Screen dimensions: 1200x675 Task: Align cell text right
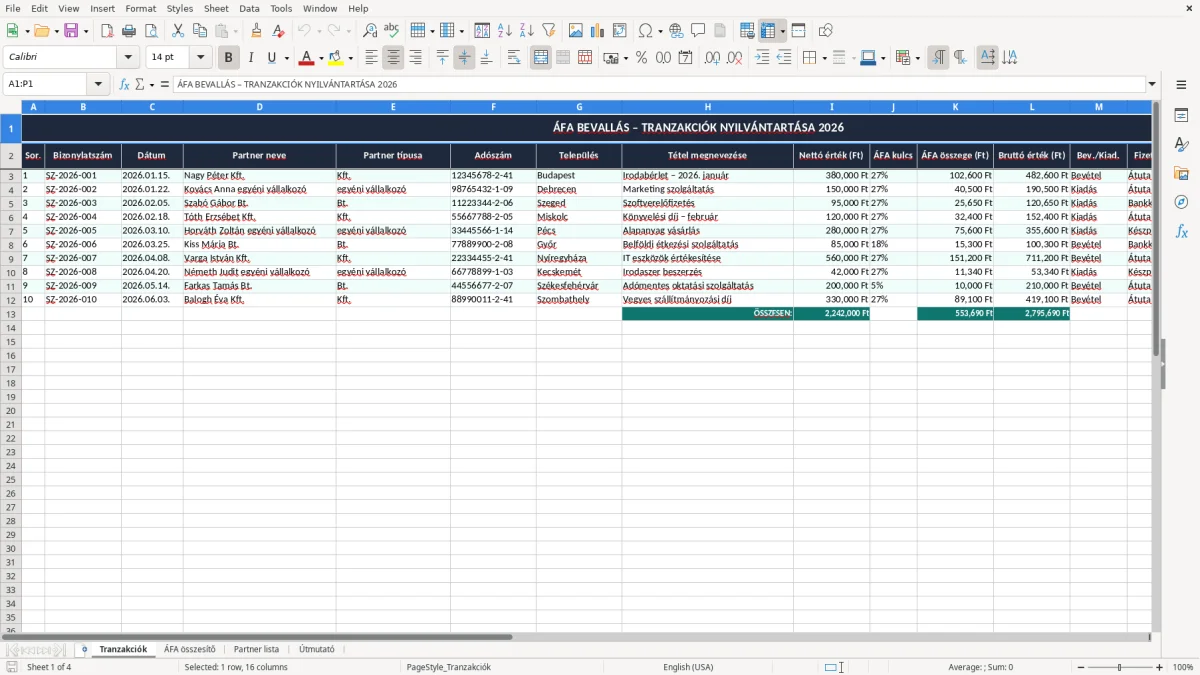coord(415,58)
